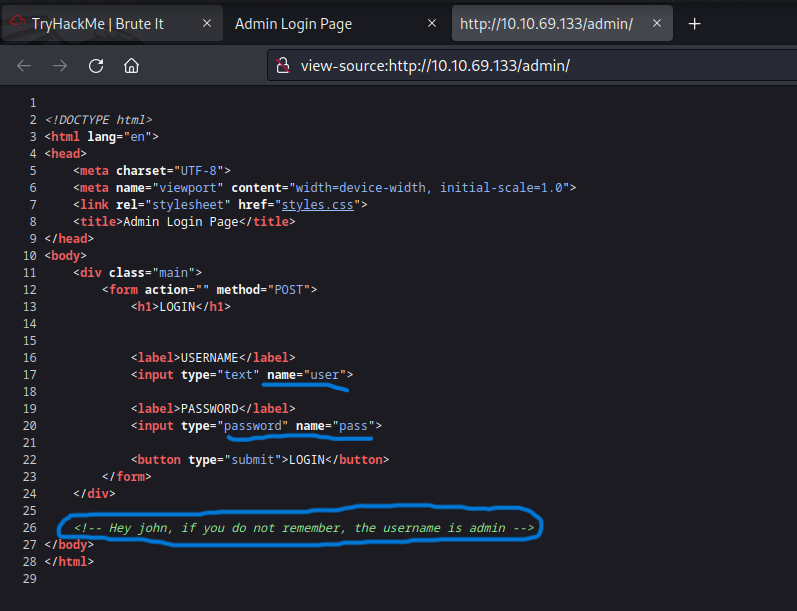This screenshot has width=797, height=611.
Task: Go to the browser home page
Action: pyautogui.click(x=131, y=66)
